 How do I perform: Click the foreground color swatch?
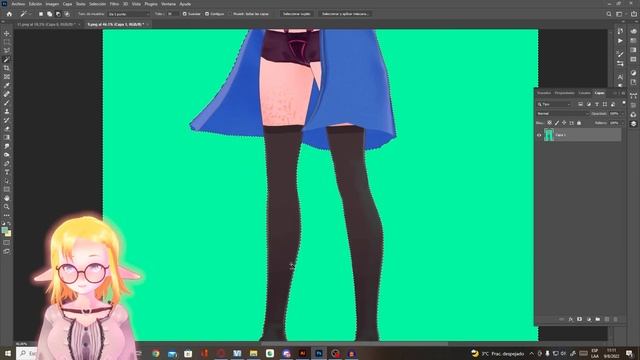click(5, 231)
